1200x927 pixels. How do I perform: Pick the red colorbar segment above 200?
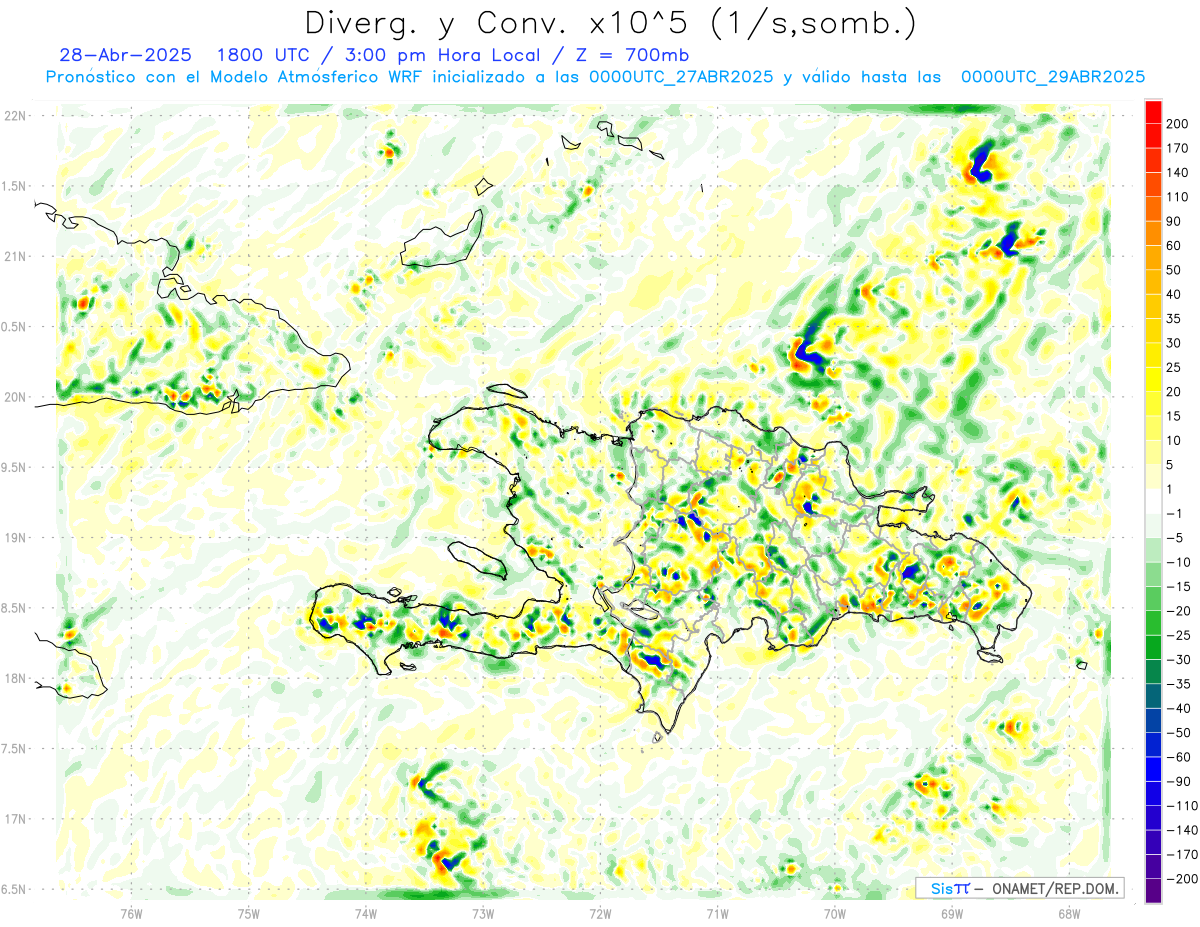click(x=1153, y=112)
